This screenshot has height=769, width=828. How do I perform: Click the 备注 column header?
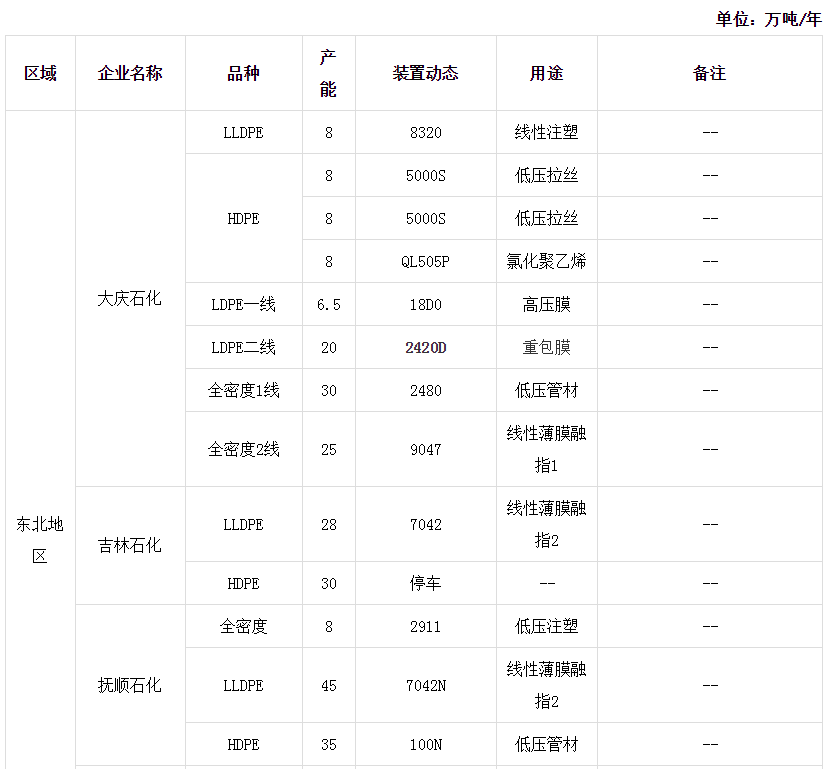click(710, 73)
